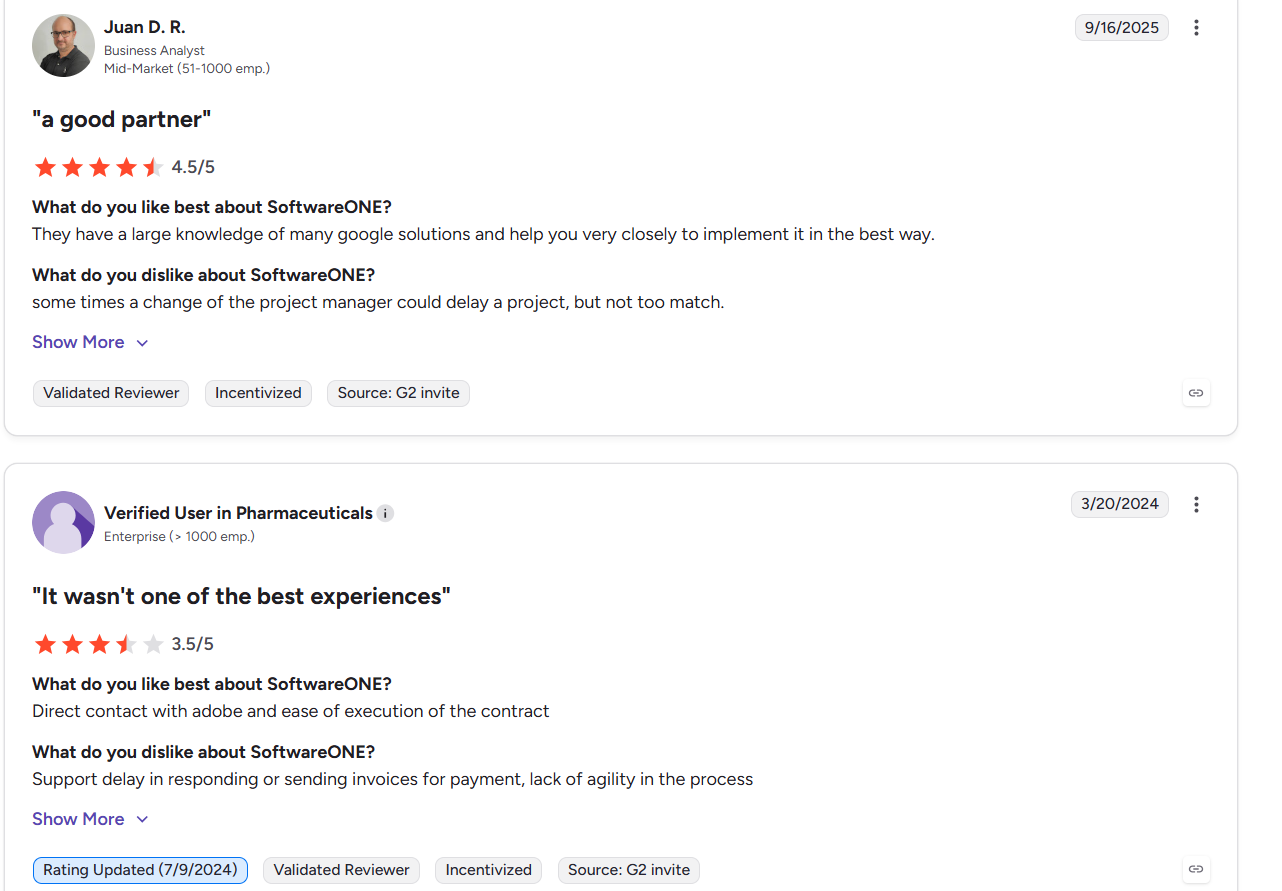
Task: Expand Show More on Juan's review
Action: coord(90,342)
